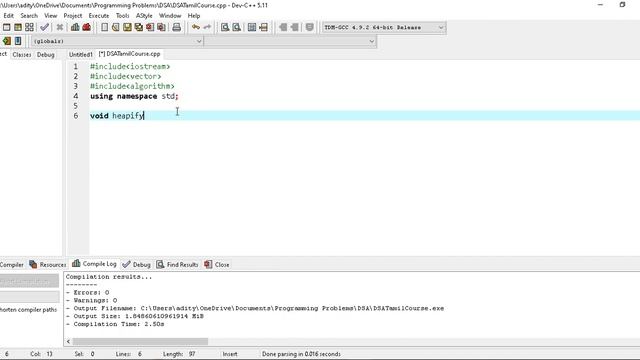
Task: Click the '#include<iostream>' code line
Action: coord(130,67)
